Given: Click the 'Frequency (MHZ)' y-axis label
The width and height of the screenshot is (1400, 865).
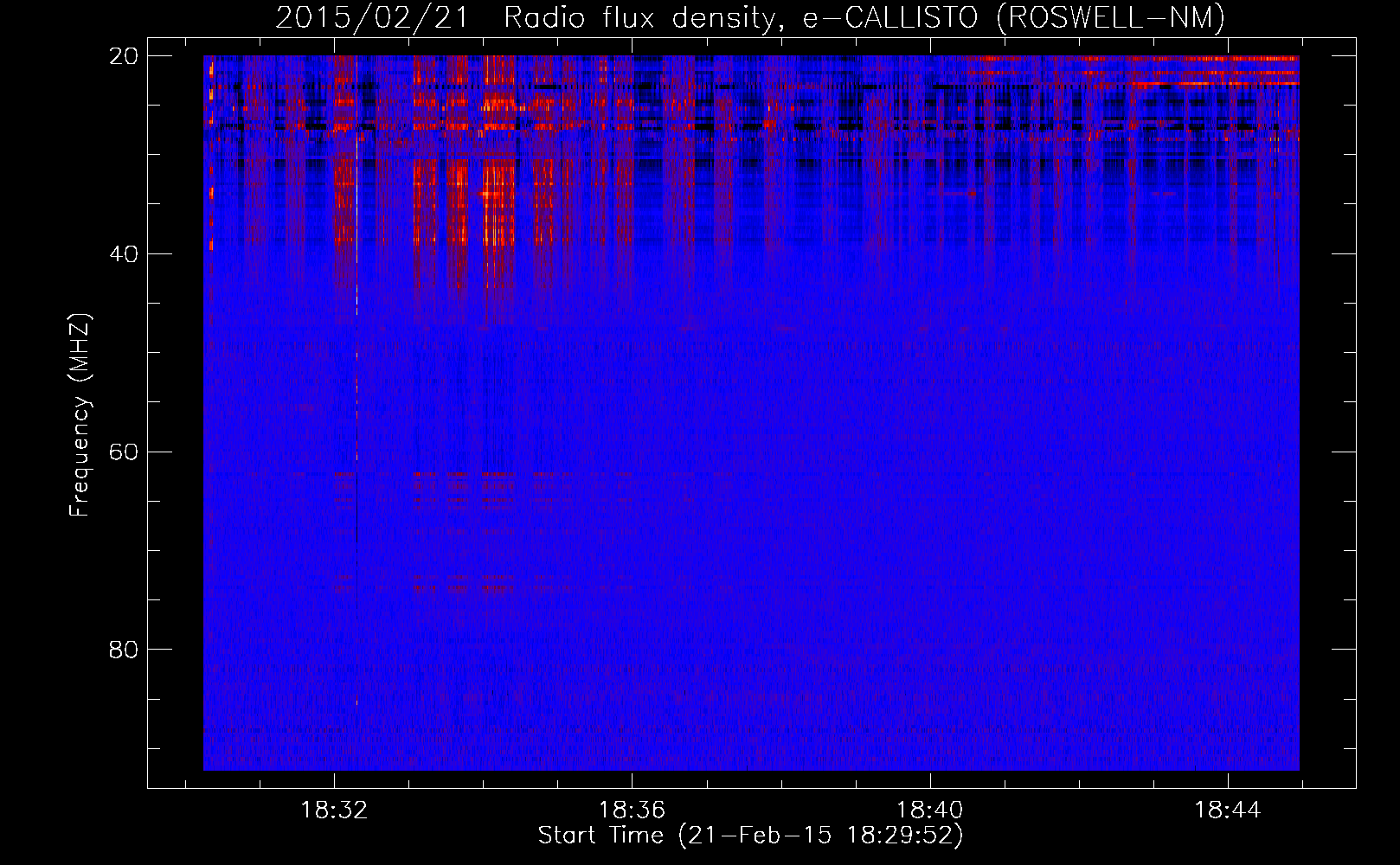Looking at the screenshot, I should pyautogui.click(x=80, y=415).
